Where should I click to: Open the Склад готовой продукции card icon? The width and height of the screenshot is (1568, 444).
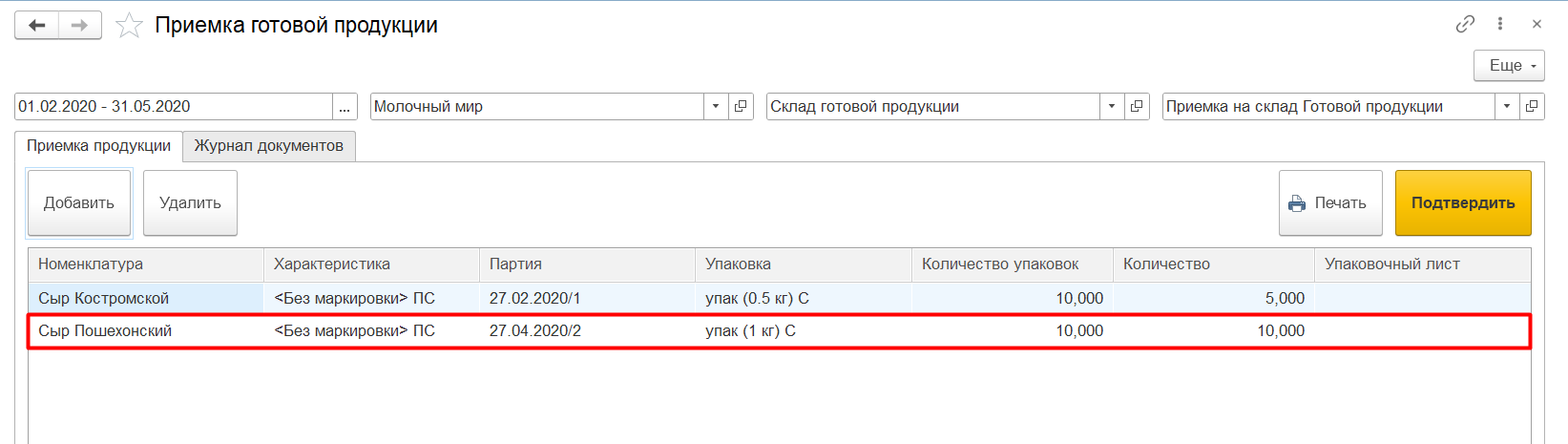click(x=1137, y=107)
